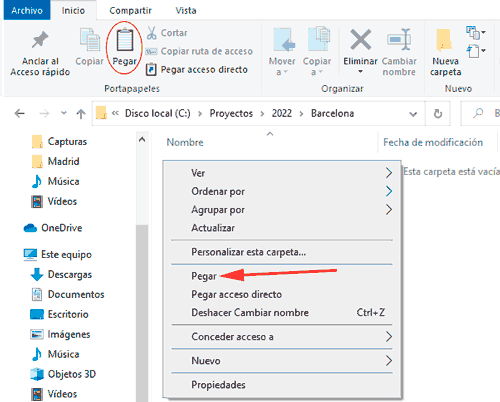Switch to the Vista ribbon tab

[x=186, y=10]
